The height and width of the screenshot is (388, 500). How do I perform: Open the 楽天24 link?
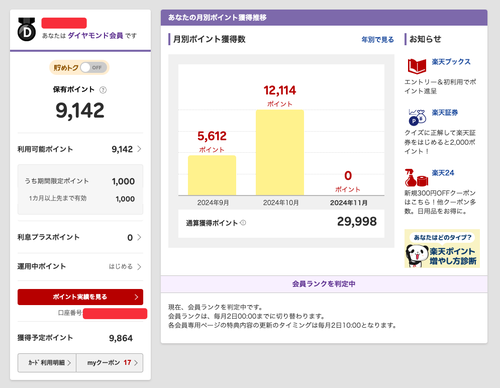tap(443, 173)
